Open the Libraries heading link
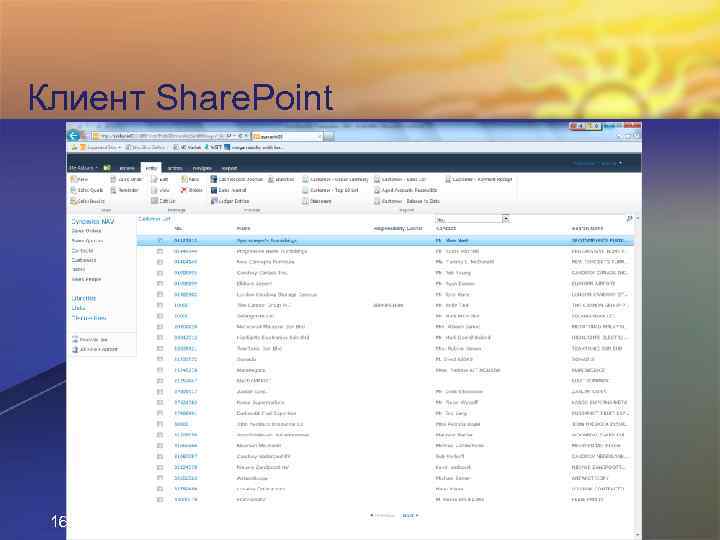This screenshot has height=540, width=720. [84, 298]
